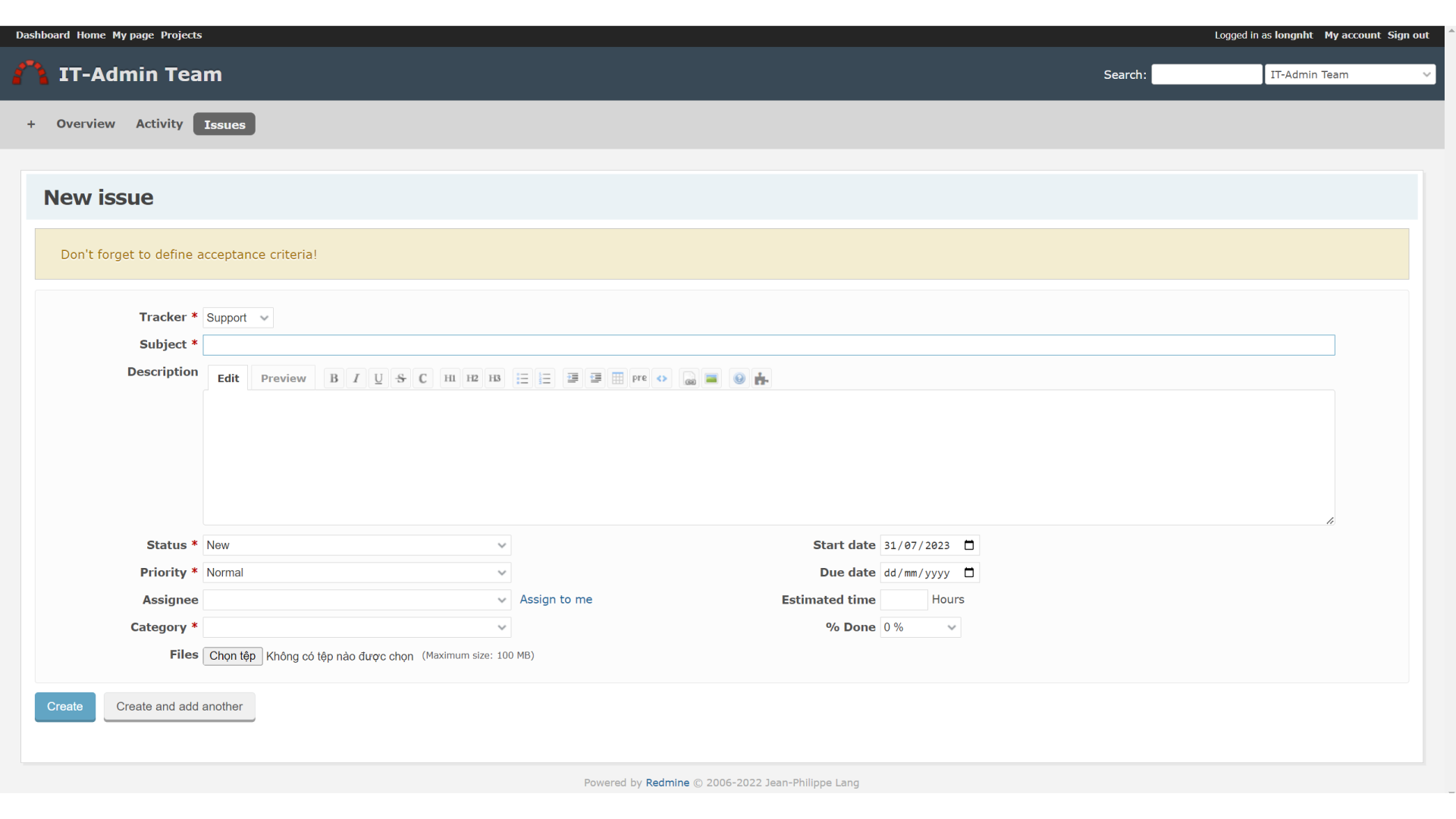The width and height of the screenshot is (1456, 819).
Task: Insert an unordered bullet list
Action: [x=522, y=378]
